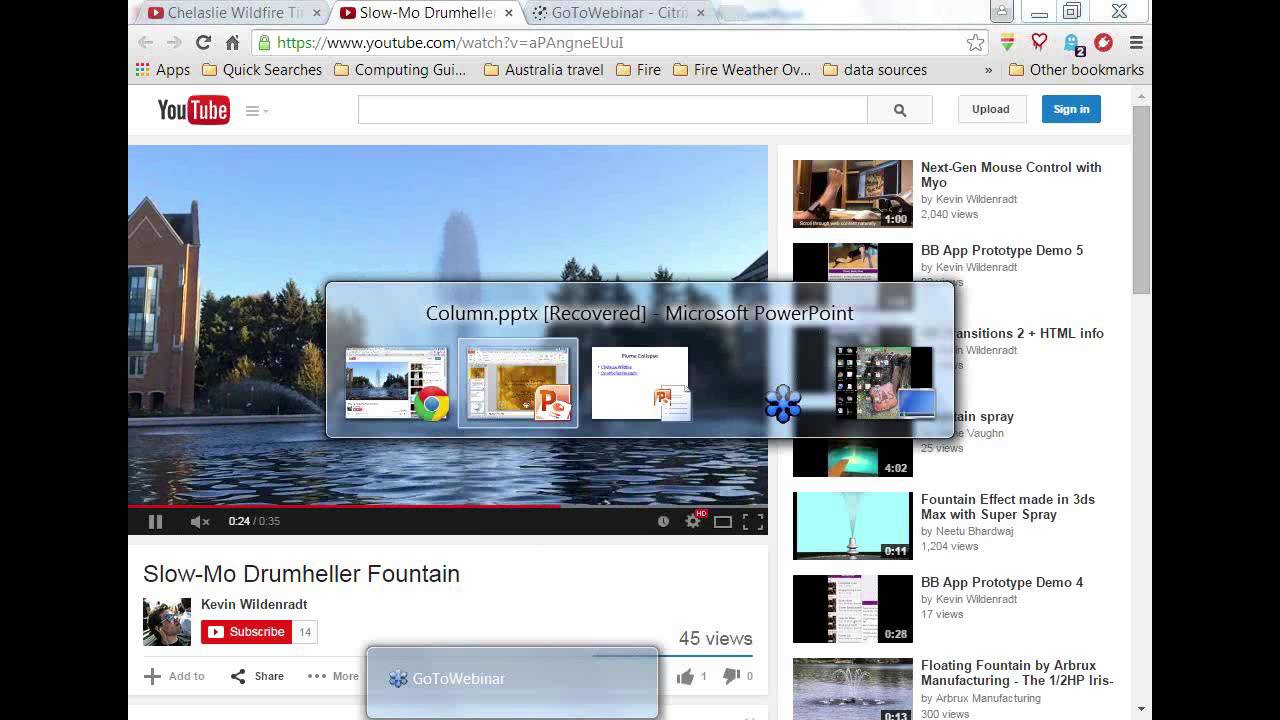Expand the bookmarks overflow chevron
1280x720 pixels.
pyautogui.click(x=988, y=70)
